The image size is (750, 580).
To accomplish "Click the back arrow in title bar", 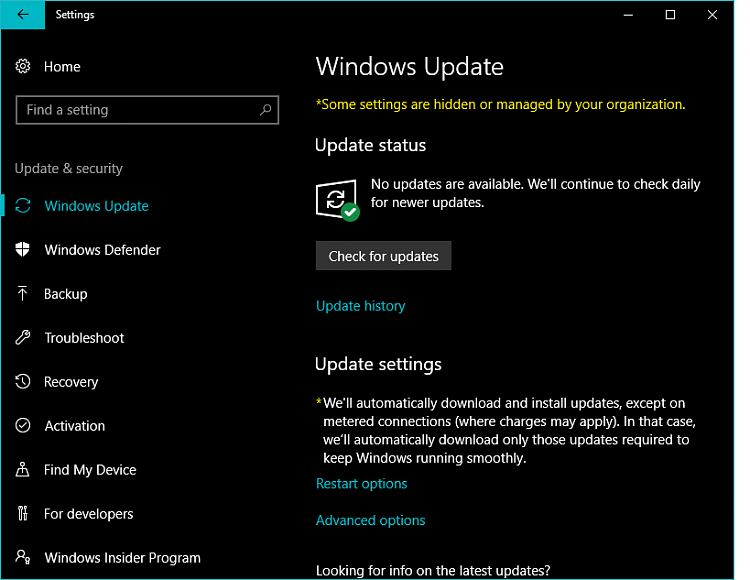I will pyautogui.click(x=22, y=14).
